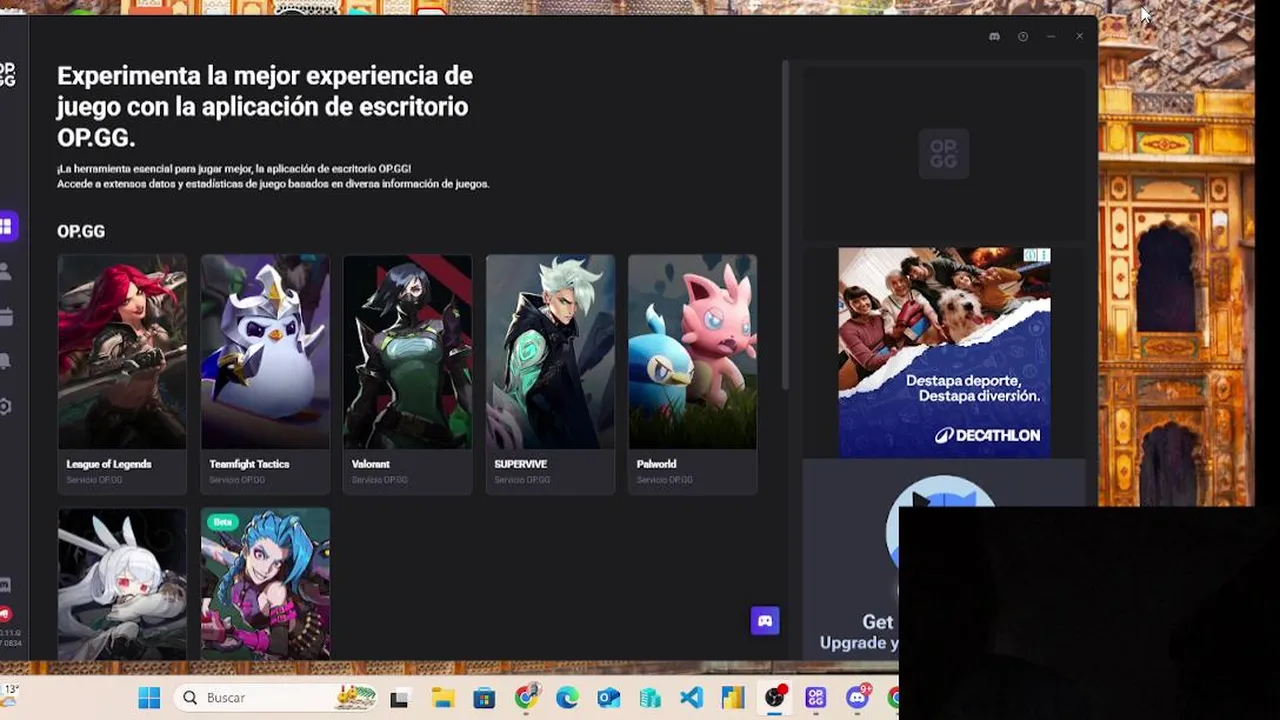Choose the SUPERVIVE game card

point(550,373)
